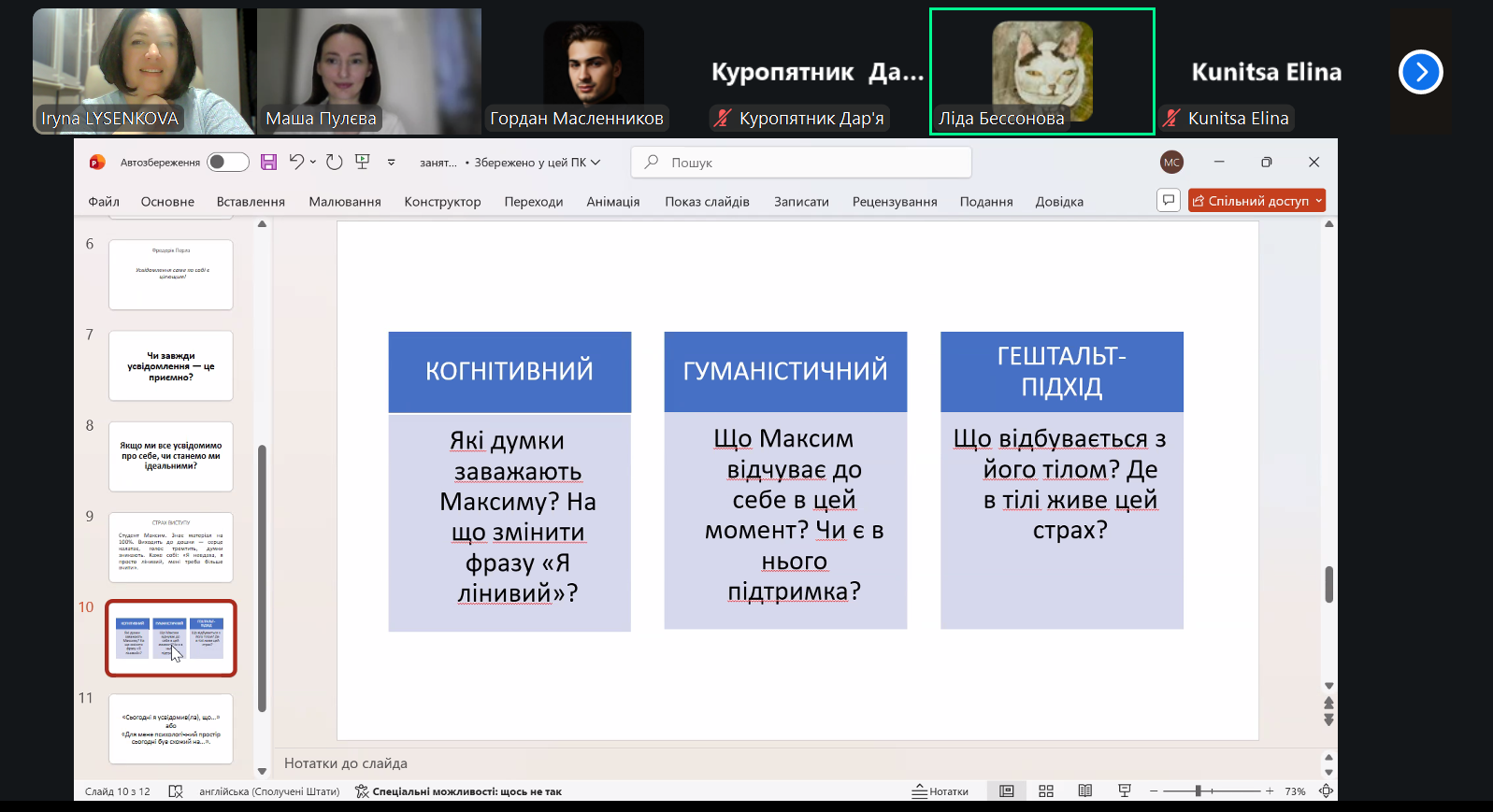Open the Customize Quick Access Toolbar dropdown

coord(392,163)
